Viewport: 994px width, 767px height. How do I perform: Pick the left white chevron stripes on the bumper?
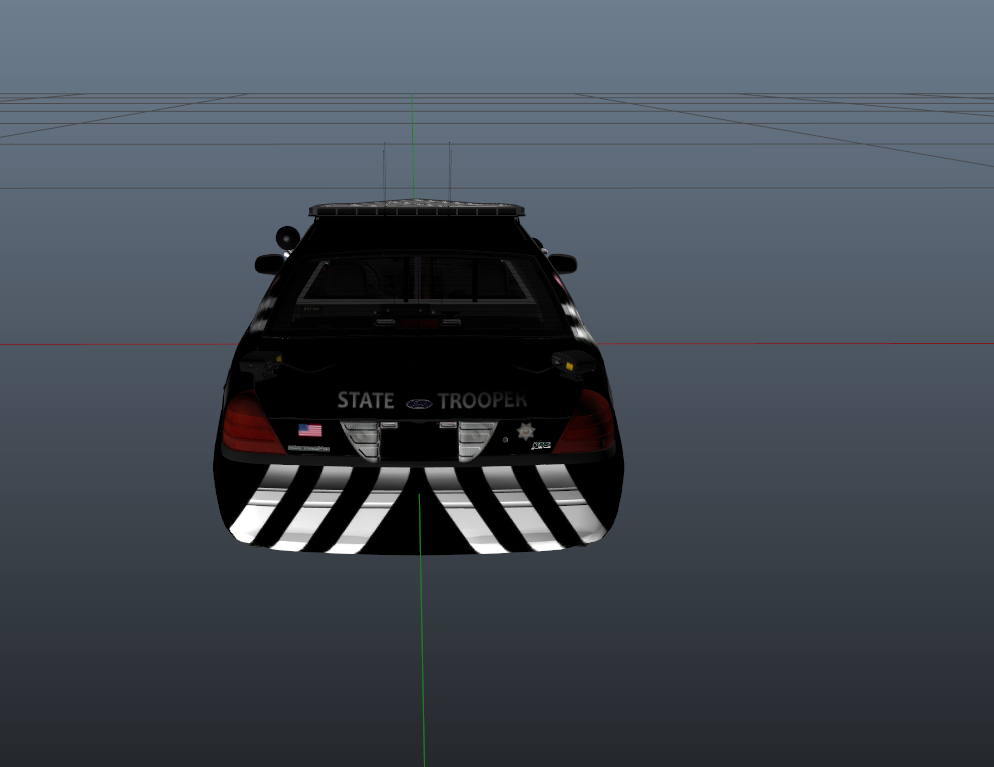tap(320, 510)
